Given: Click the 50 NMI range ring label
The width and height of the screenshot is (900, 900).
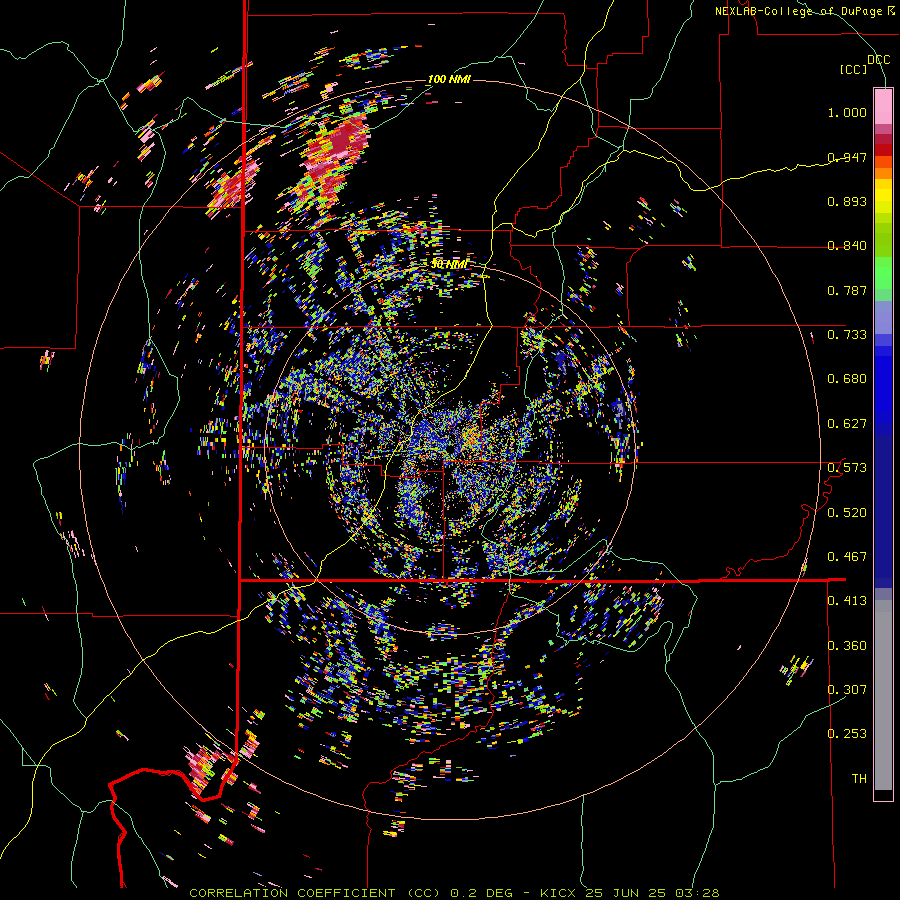Looking at the screenshot, I should coord(449,265).
